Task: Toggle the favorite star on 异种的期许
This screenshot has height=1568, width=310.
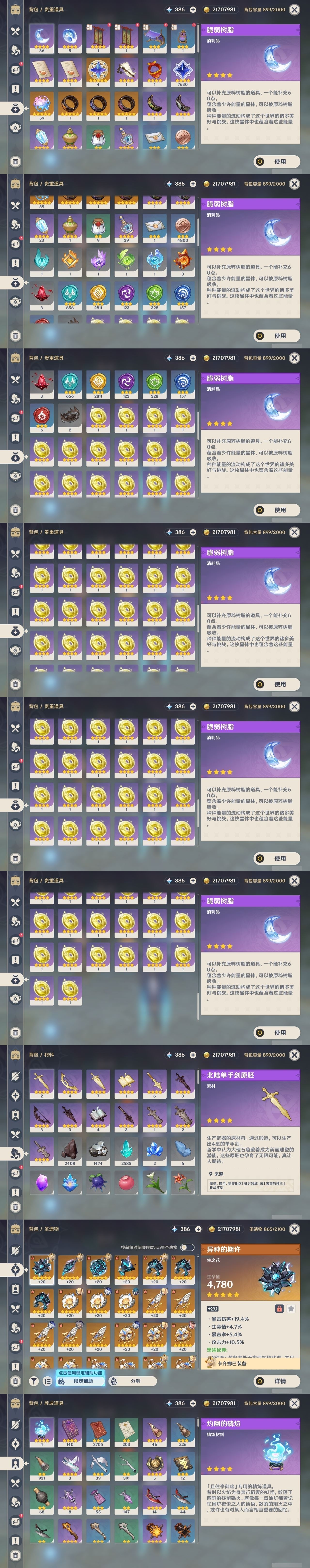Action: pyautogui.click(x=291, y=1308)
